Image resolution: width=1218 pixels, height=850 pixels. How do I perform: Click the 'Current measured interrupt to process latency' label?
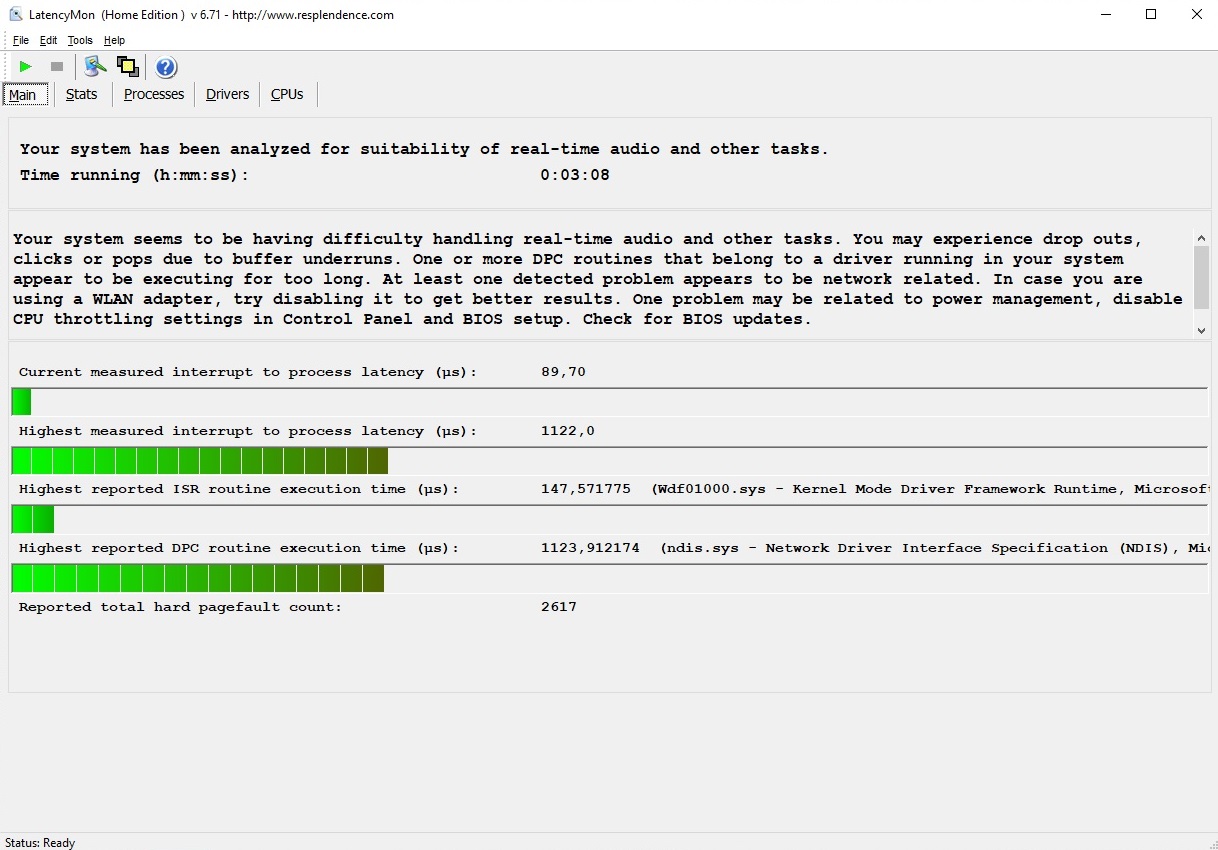tap(248, 372)
